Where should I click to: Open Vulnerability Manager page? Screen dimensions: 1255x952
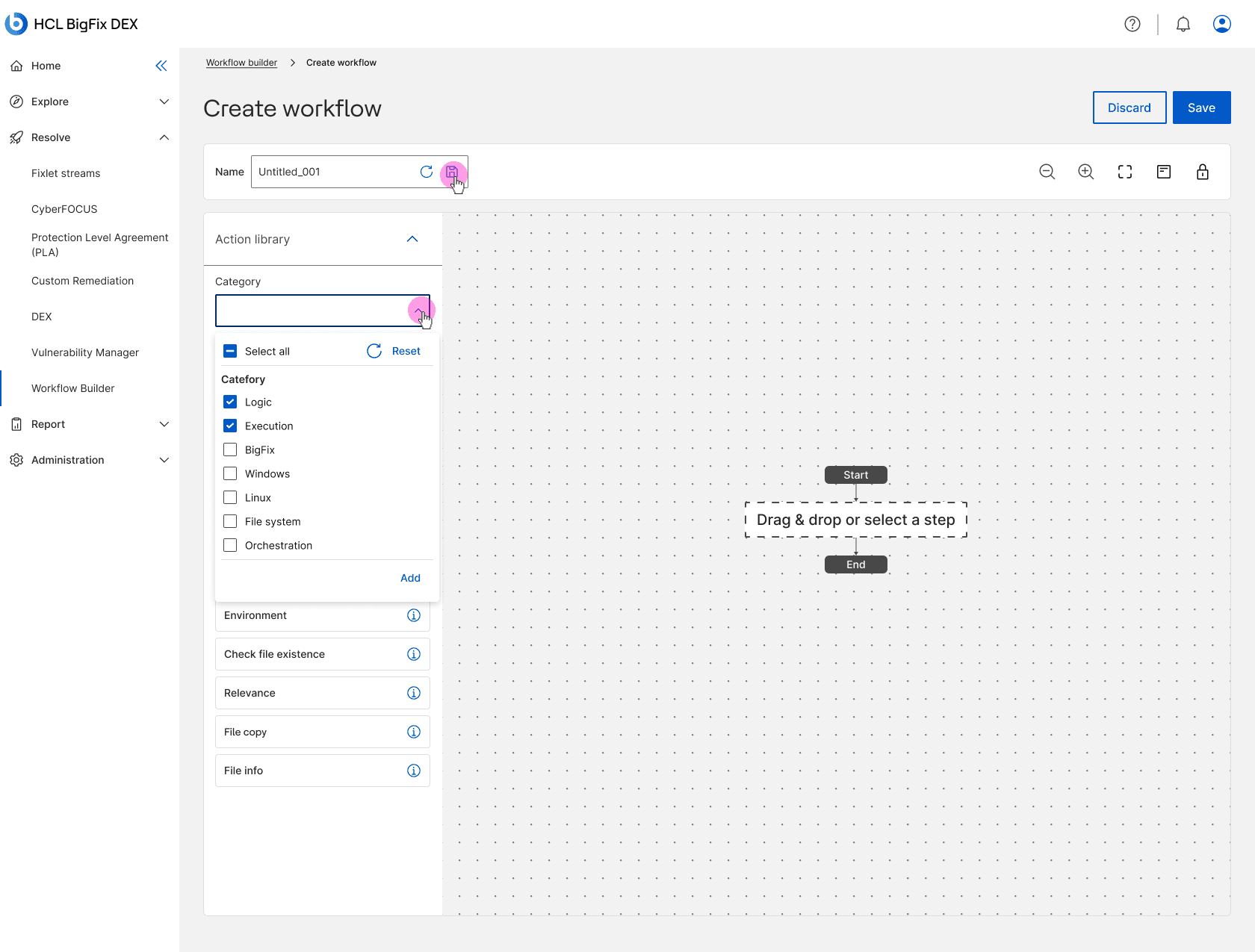click(85, 352)
